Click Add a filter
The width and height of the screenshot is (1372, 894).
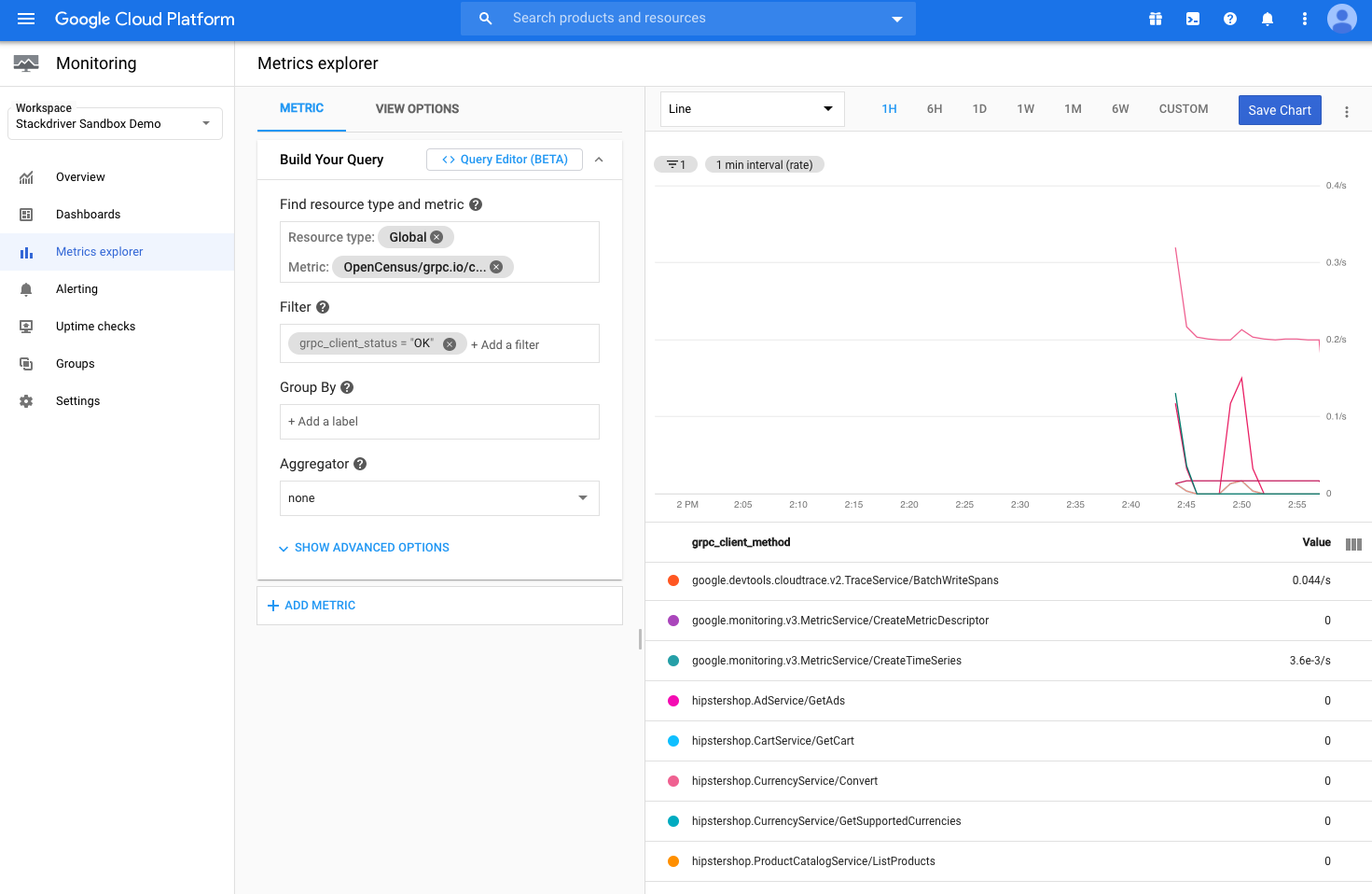pos(505,345)
